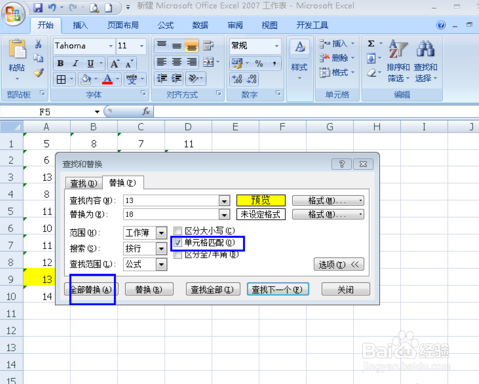479x384 pixels.
Task: Open Excel help question mark
Action: click(441, 25)
